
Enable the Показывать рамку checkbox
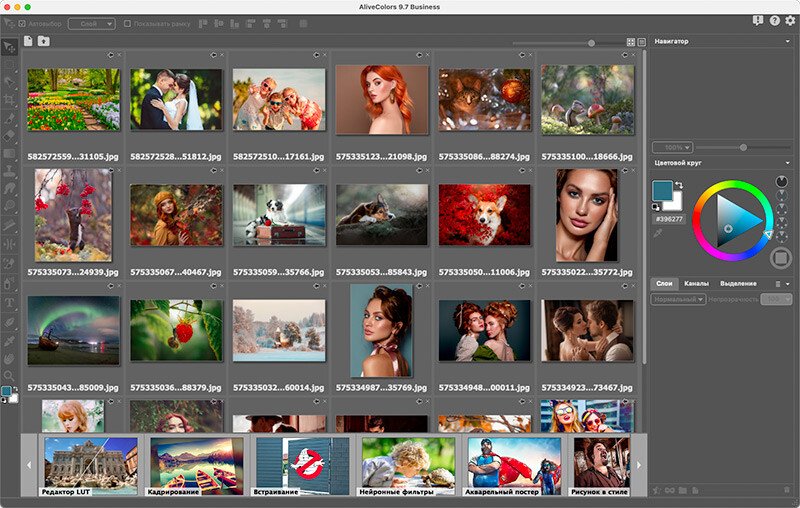128,23
